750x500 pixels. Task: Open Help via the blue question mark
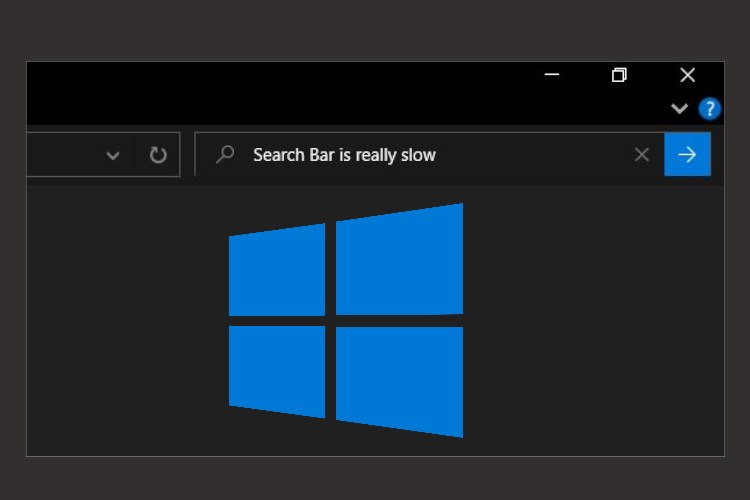(x=709, y=109)
